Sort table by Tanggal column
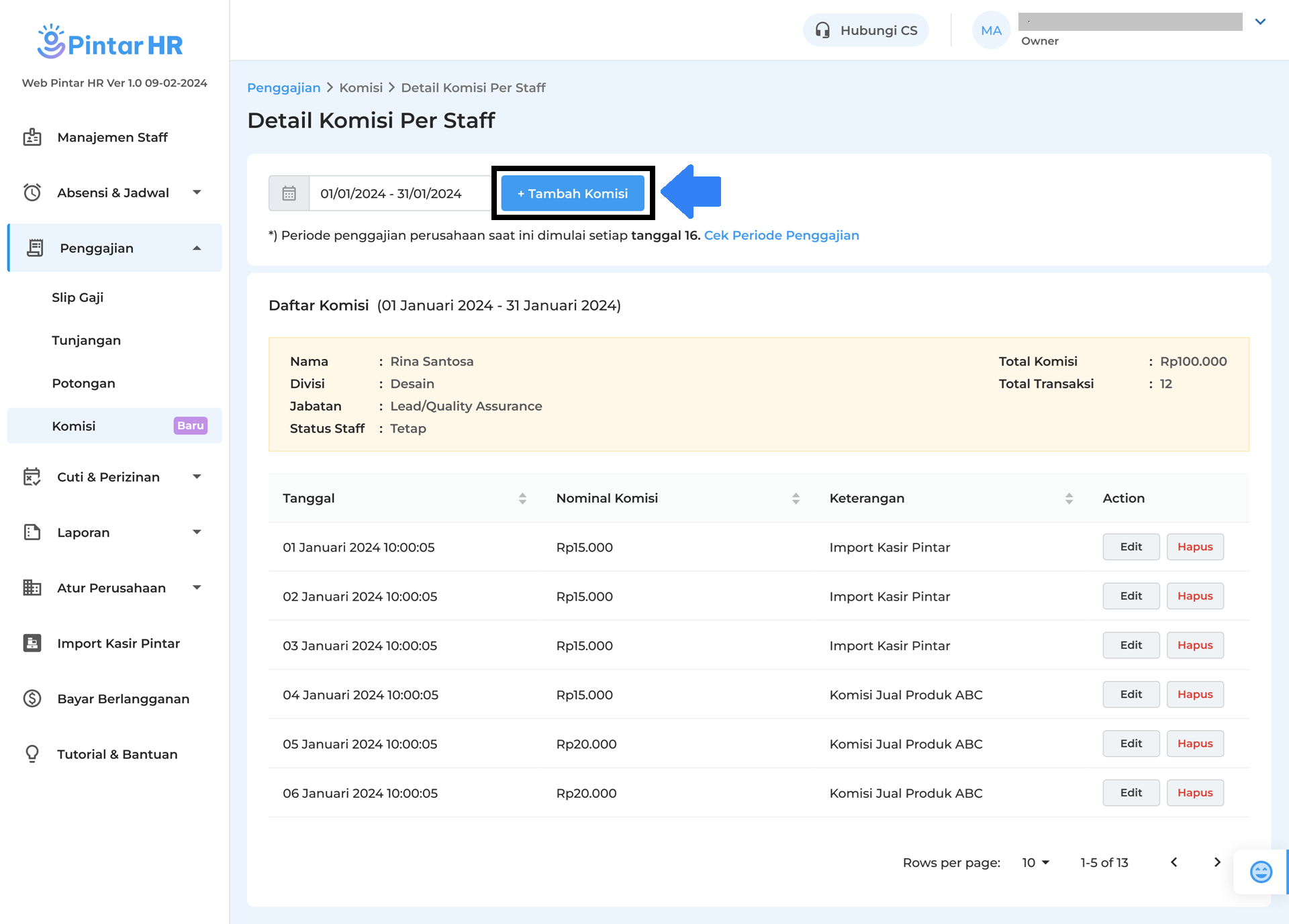The image size is (1289, 924). 522,498
